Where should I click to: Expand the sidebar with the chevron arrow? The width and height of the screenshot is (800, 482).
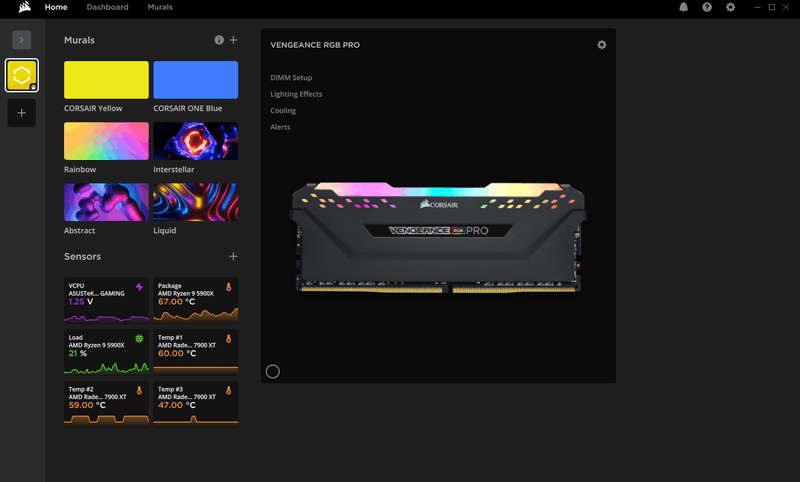21,40
